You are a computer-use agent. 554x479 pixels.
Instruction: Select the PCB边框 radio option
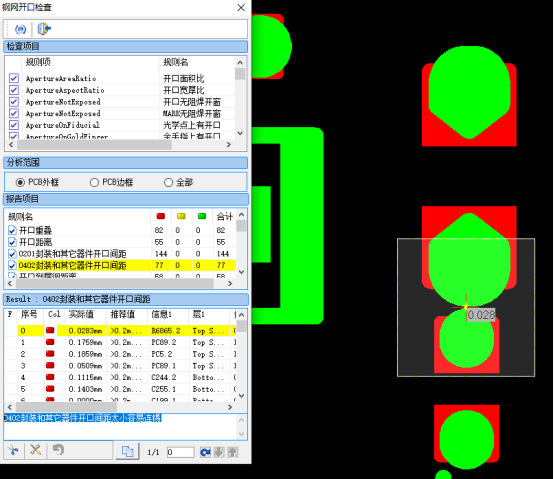coord(94,182)
